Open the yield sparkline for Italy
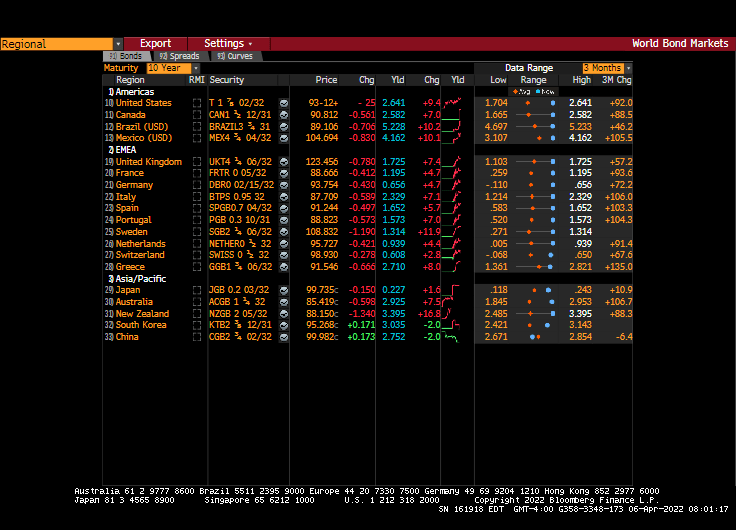 (457, 197)
